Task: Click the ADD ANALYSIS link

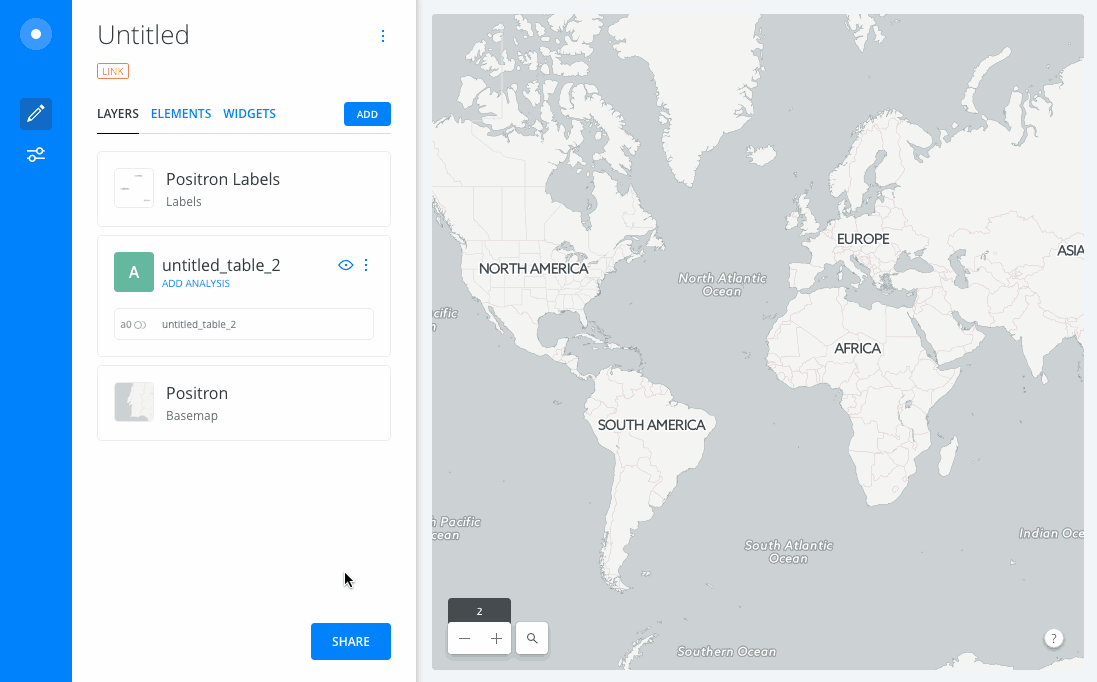Action: point(196,283)
